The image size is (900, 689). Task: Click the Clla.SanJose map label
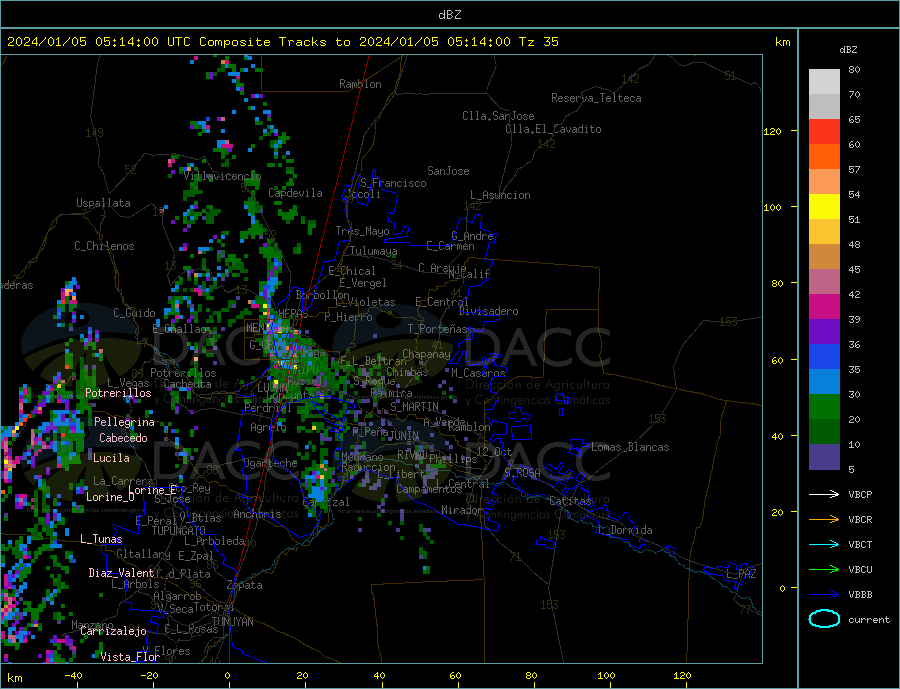pos(498,116)
